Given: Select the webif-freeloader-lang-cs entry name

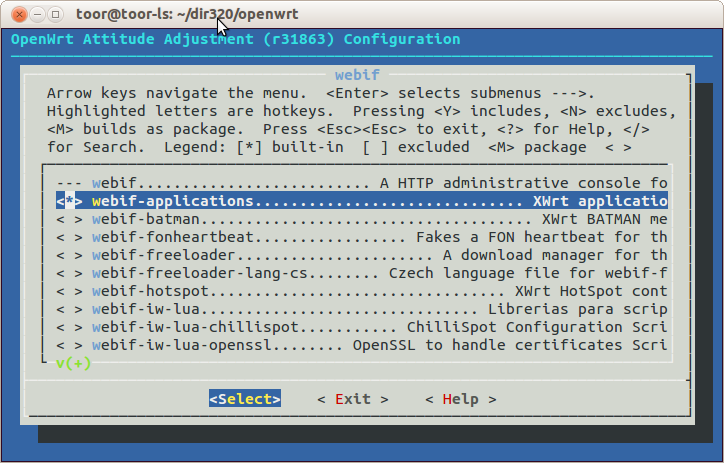Looking at the screenshot, I should pos(200,273).
